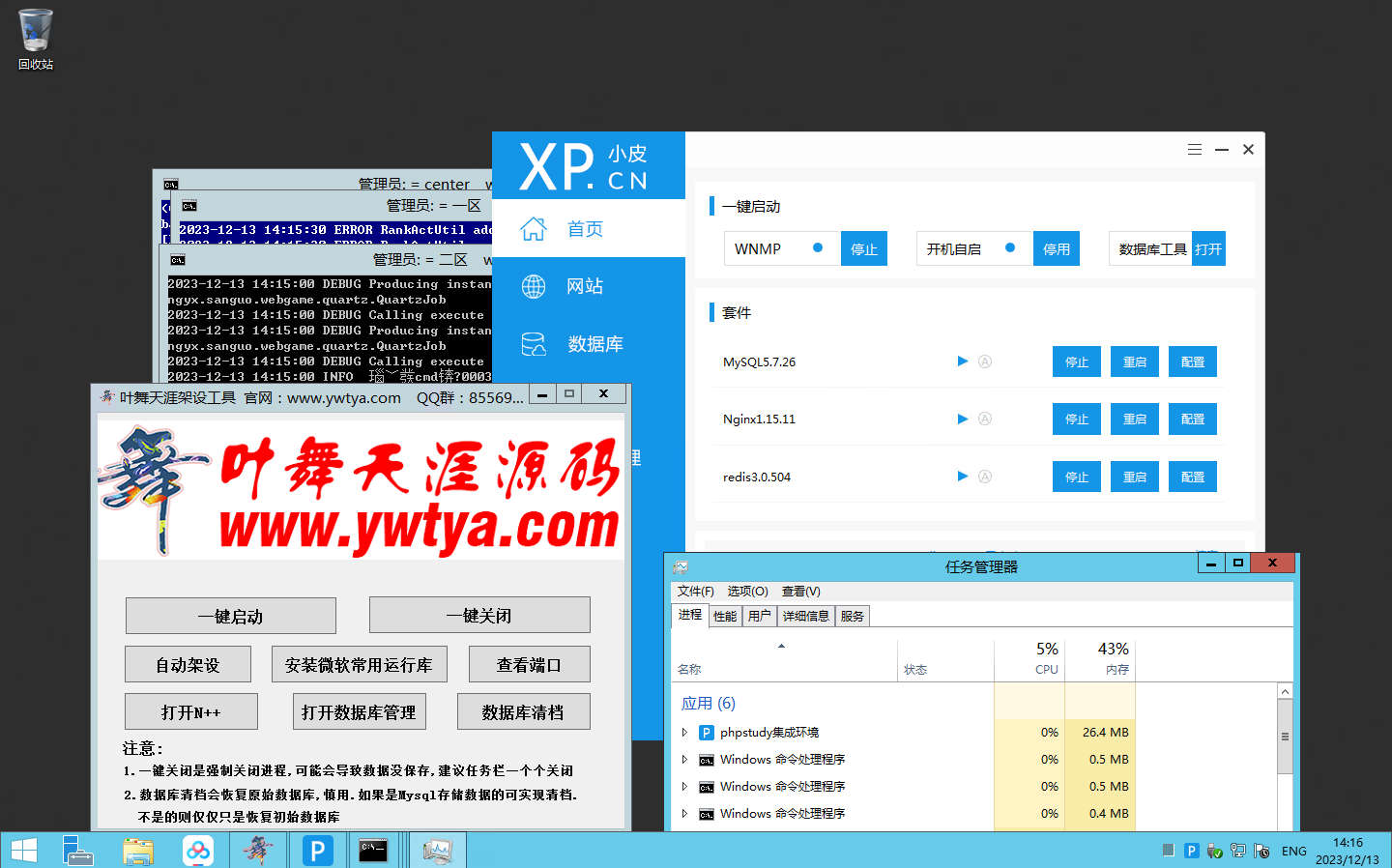Click the 一键关闭 button

pos(479,616)
